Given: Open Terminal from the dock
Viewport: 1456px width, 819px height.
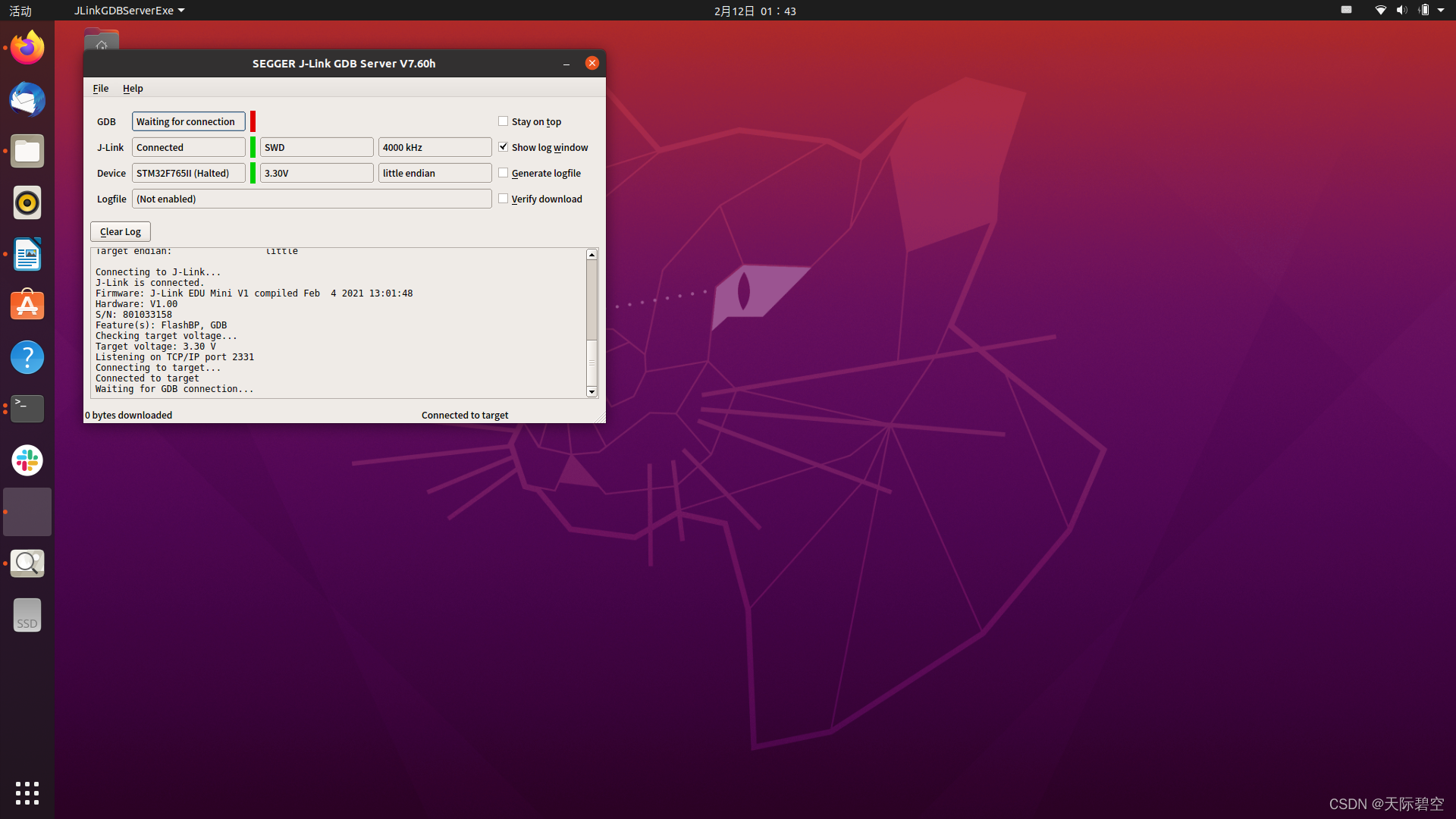Looking at the screenshot, I should point(27,409).
